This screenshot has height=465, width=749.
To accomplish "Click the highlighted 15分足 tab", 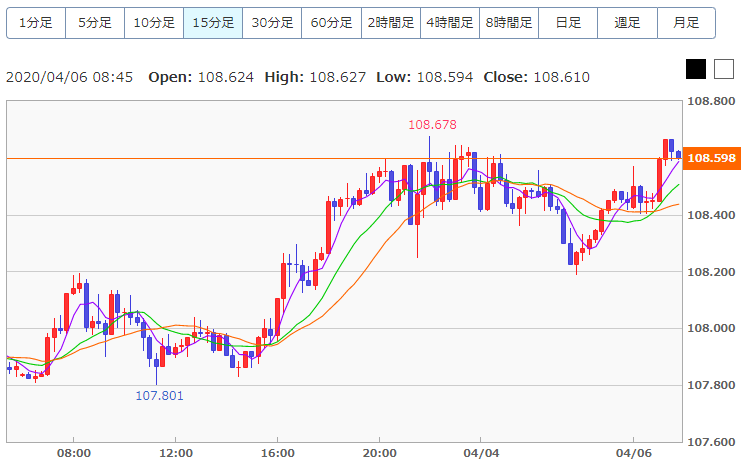I will pyautogui.click(x=213, y=22).
